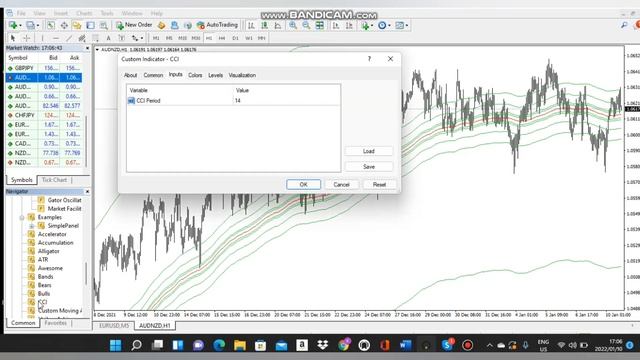The width and height of the screenshot is (640, 360).
Task: Click the Save button for inputs
Action: point(369,167)
